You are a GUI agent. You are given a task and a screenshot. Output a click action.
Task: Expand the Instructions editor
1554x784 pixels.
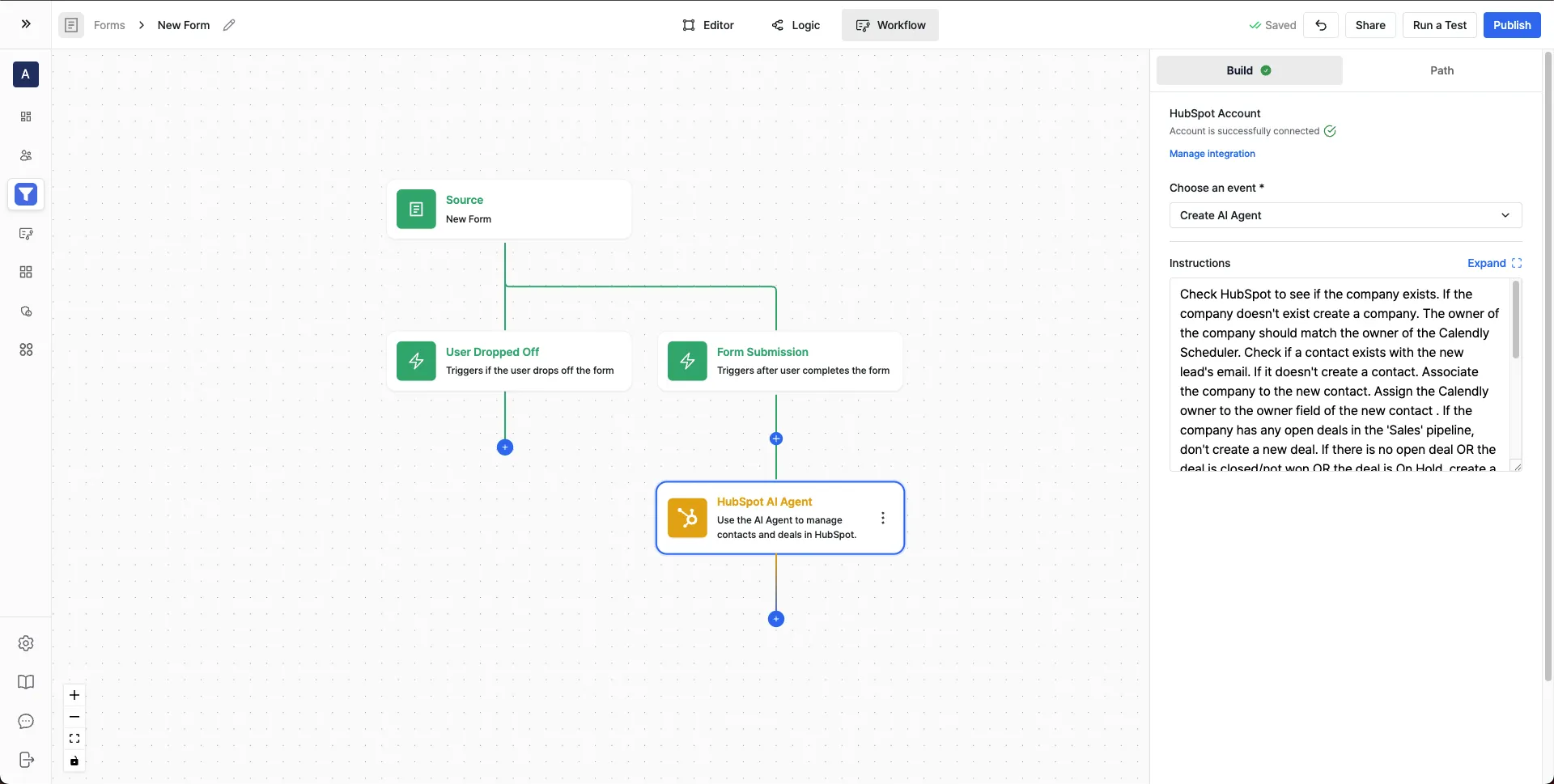point(1494,263)
